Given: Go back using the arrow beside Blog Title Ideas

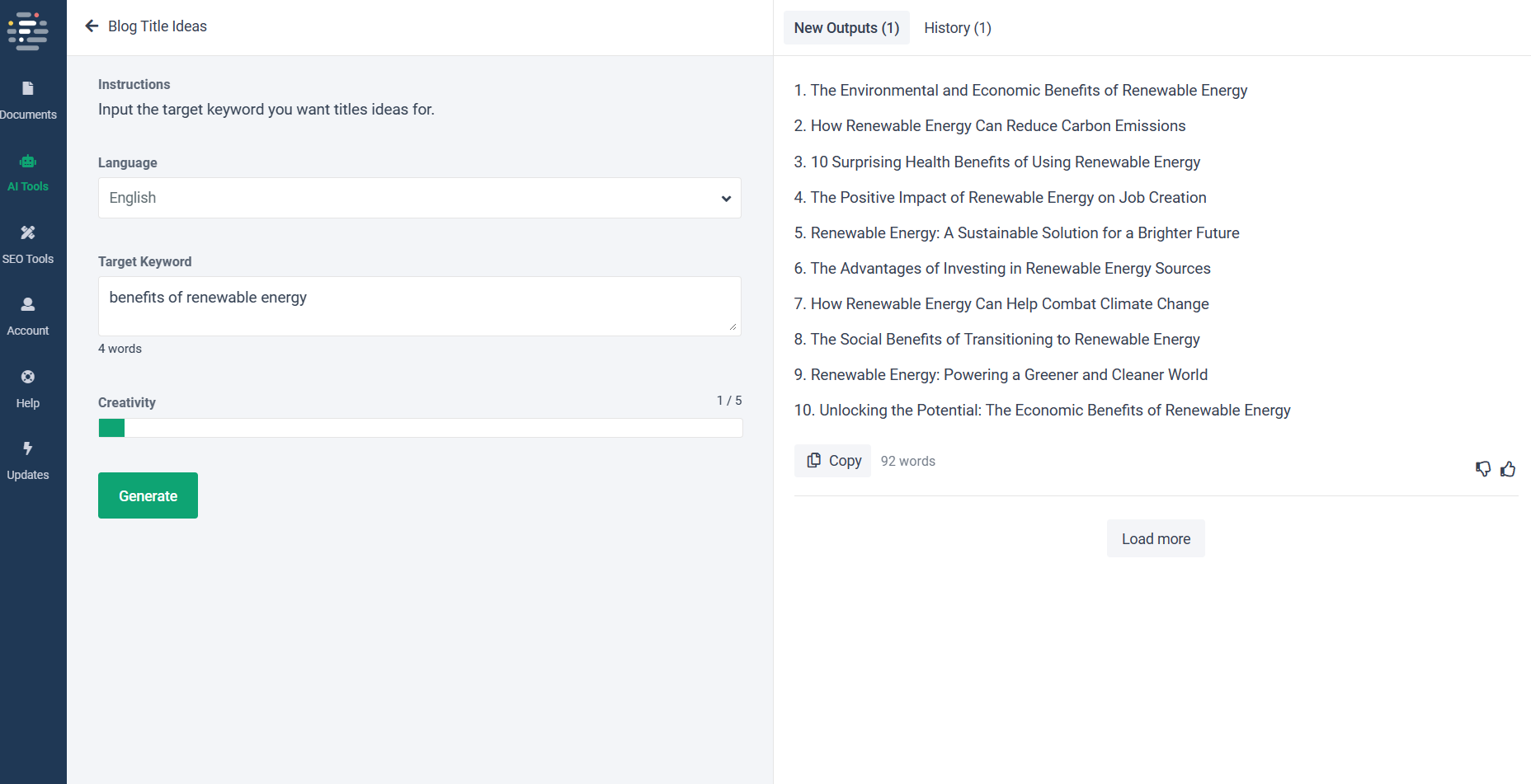Looking at the screenshot, I should [92, 26].
